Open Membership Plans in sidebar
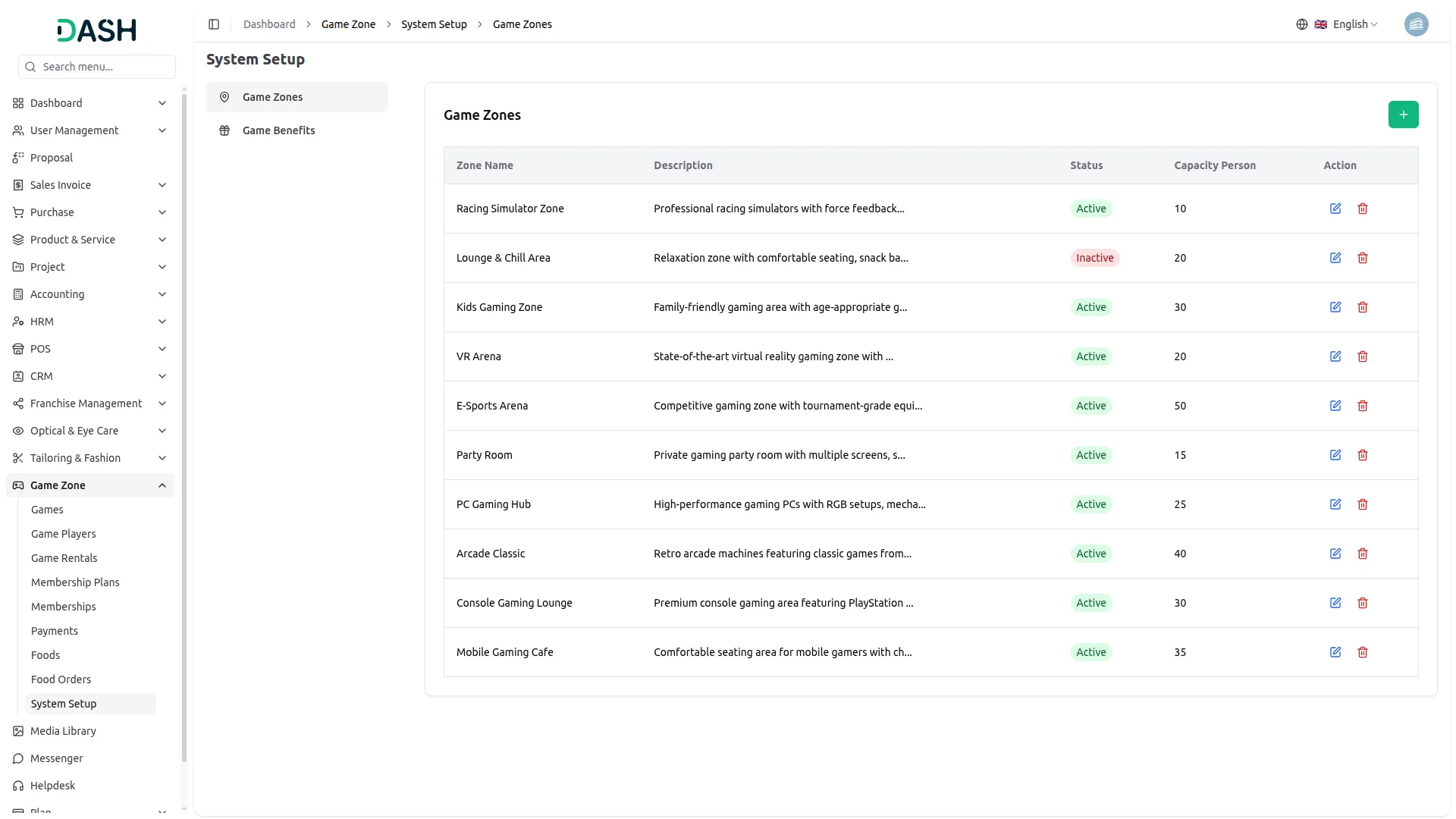This screenshot has height=819, width=1456. [x=75, y=582]
